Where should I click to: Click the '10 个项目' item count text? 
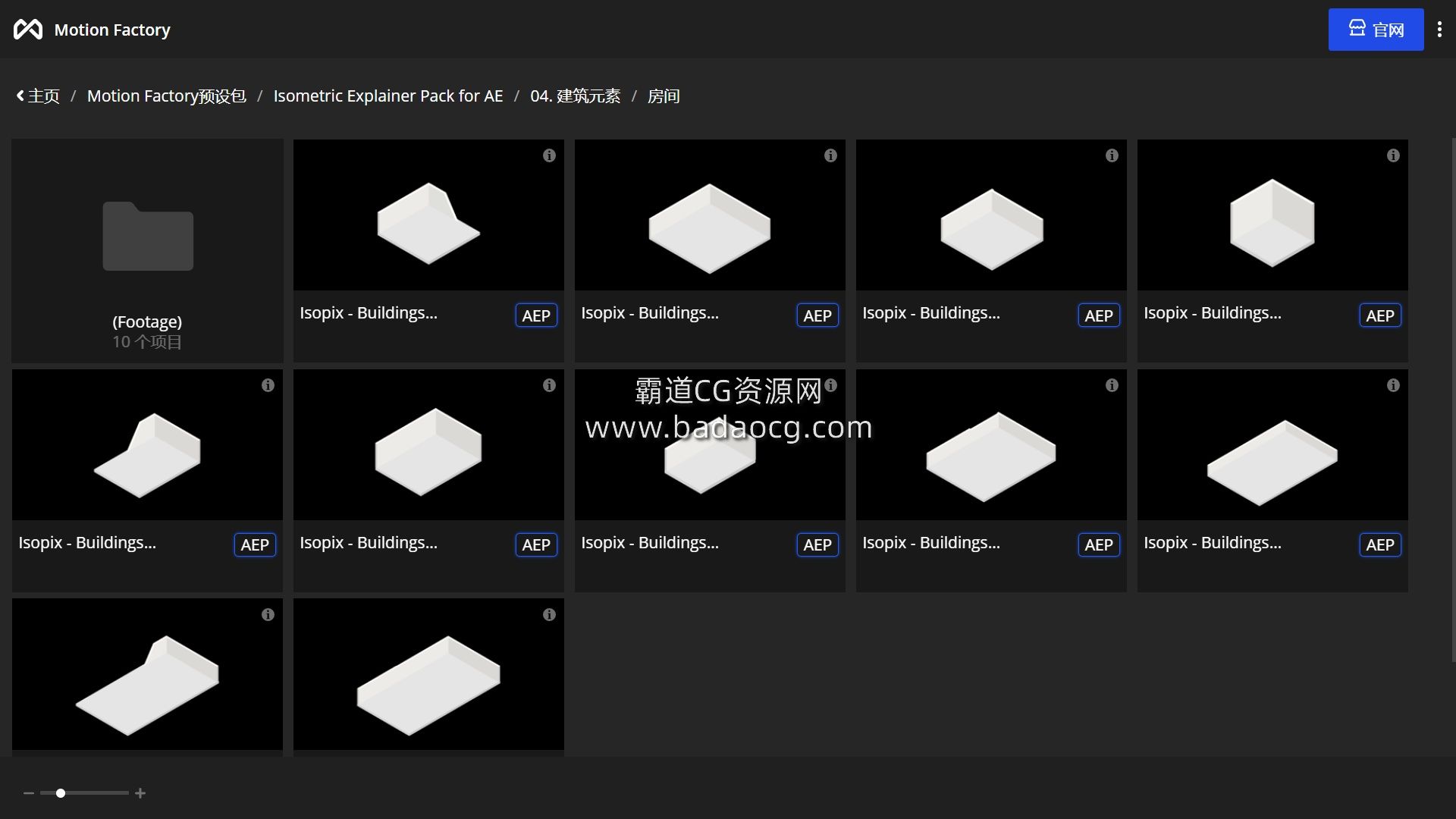(147, 342)
